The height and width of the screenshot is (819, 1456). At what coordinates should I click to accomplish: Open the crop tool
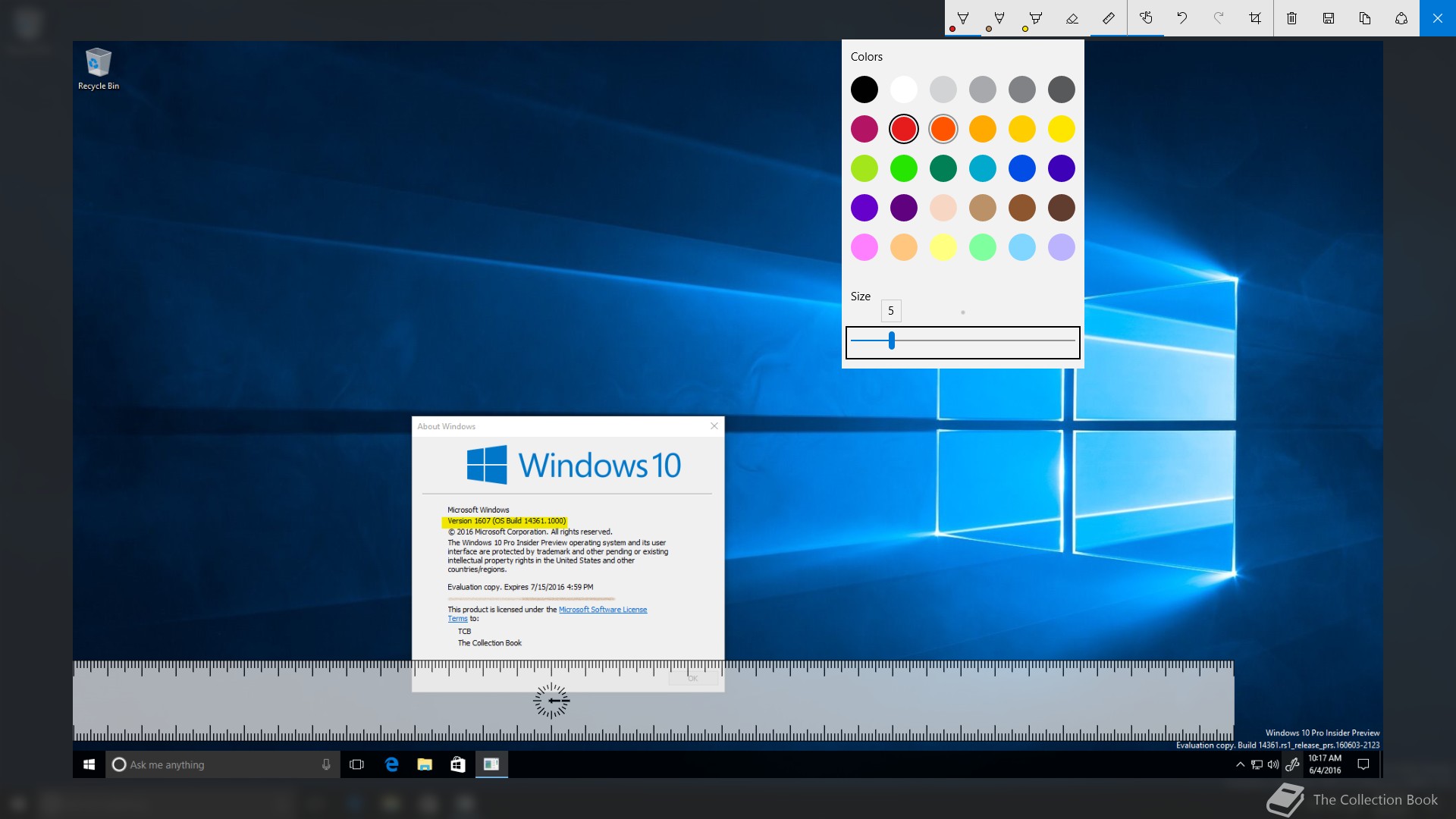click(x=1255, y=18)
